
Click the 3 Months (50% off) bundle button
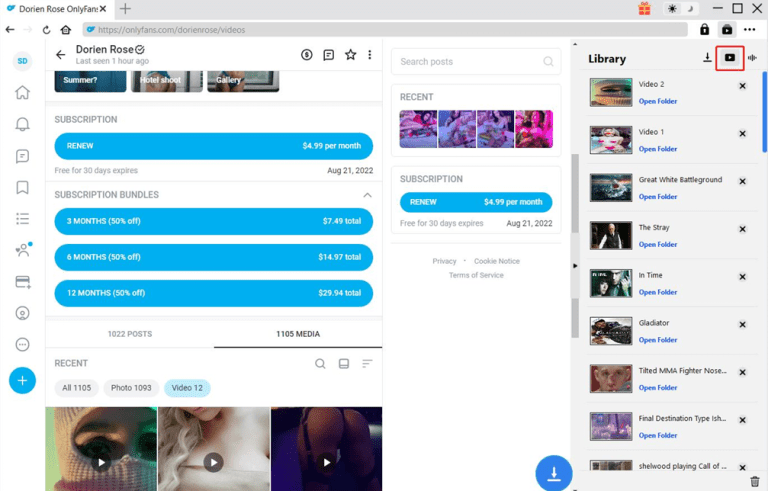(213, 221)
